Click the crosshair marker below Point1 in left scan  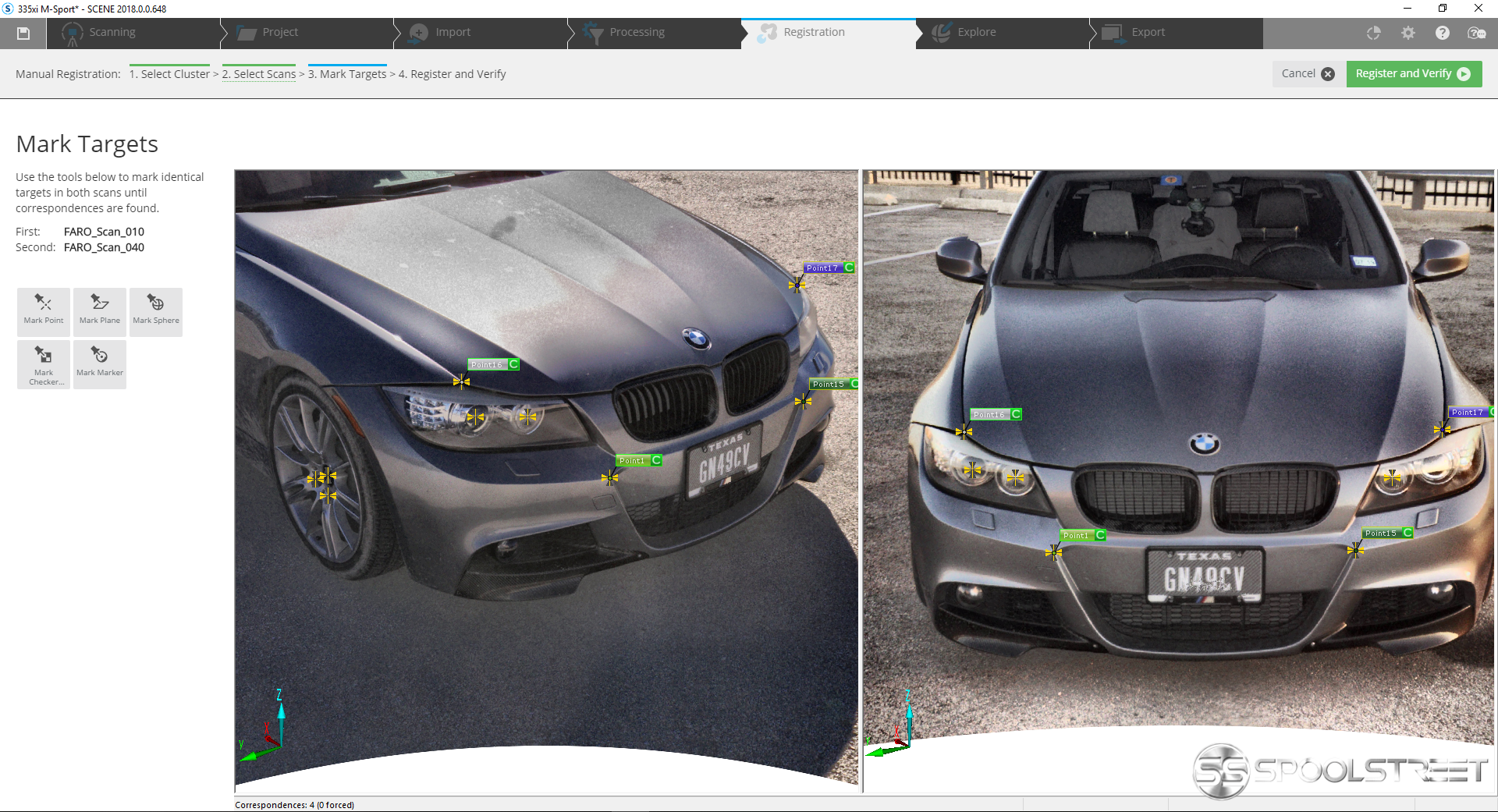point(609,477)
